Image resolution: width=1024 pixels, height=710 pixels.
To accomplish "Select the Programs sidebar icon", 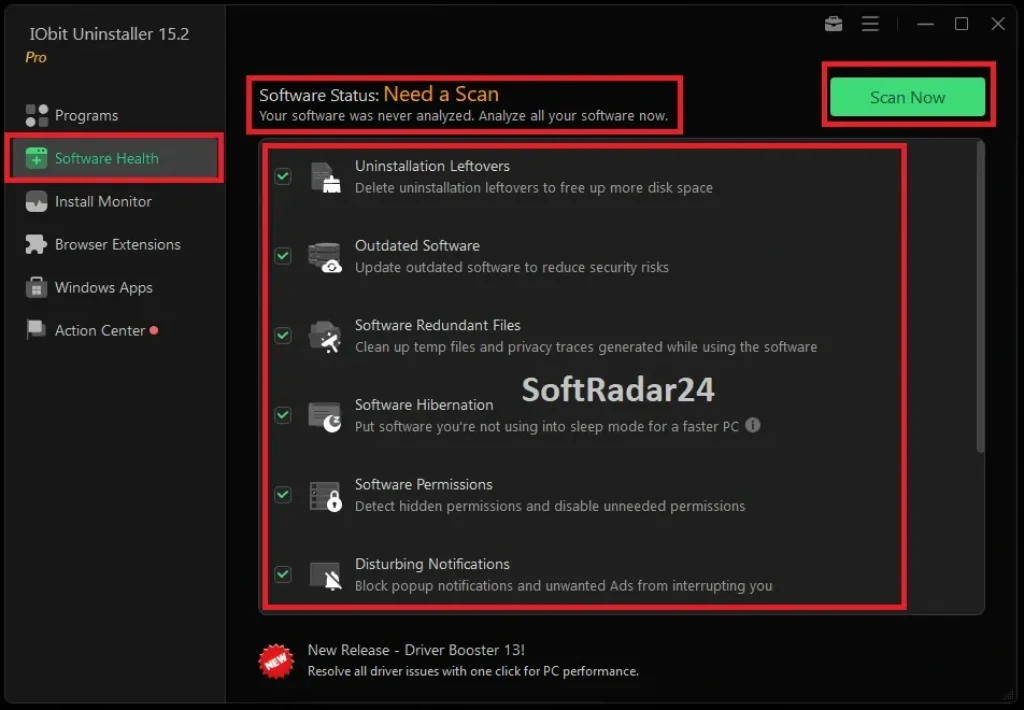I will click(36, 115).
